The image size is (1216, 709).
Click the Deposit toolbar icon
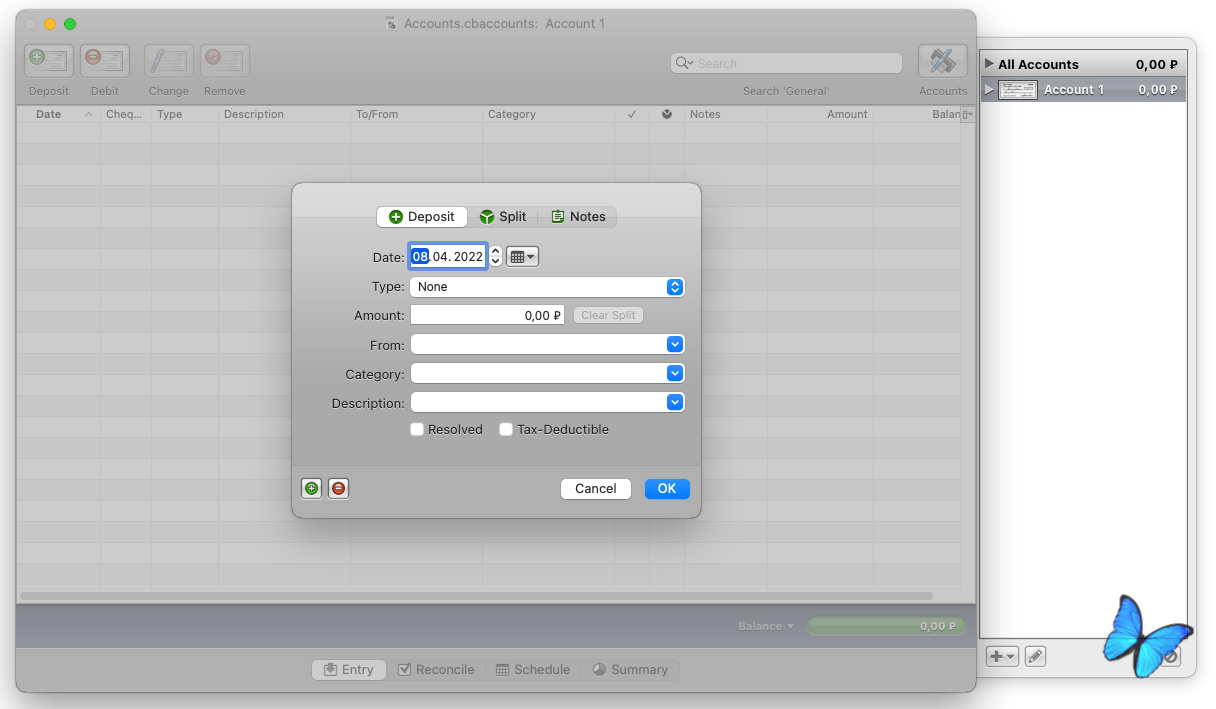click(x=49, y=61)
